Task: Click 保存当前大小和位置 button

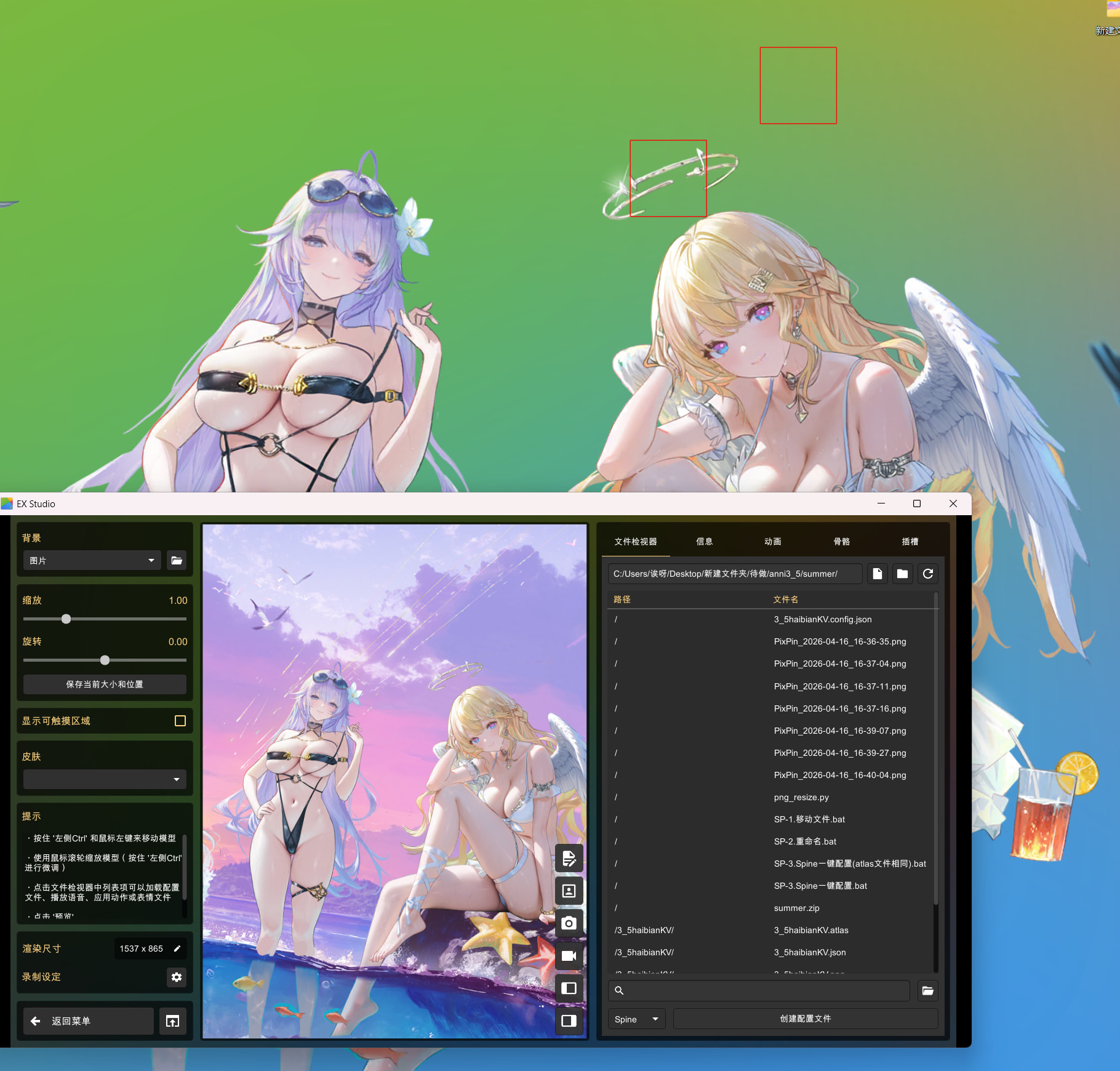Action: coord(104,684)
